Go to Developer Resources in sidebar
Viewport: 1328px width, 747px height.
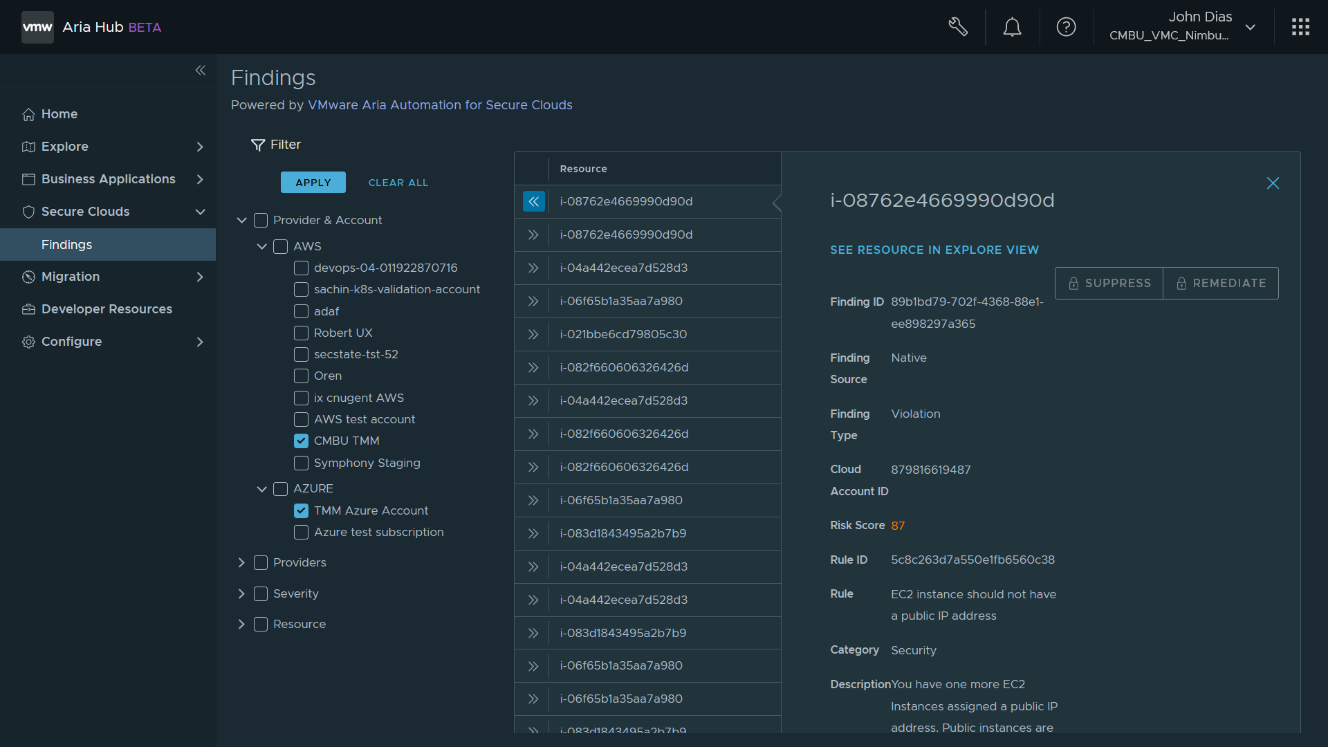[106, 309]
